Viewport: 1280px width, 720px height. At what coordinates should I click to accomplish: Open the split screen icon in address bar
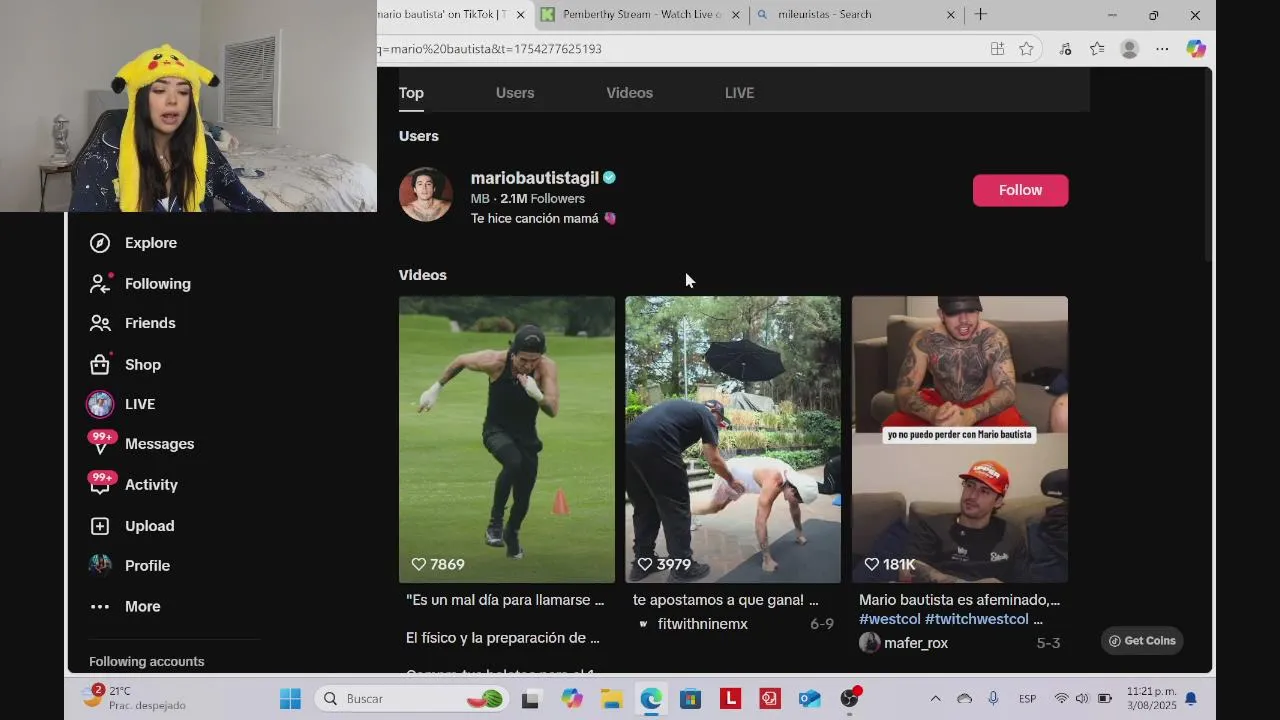(x=997, y=49)
